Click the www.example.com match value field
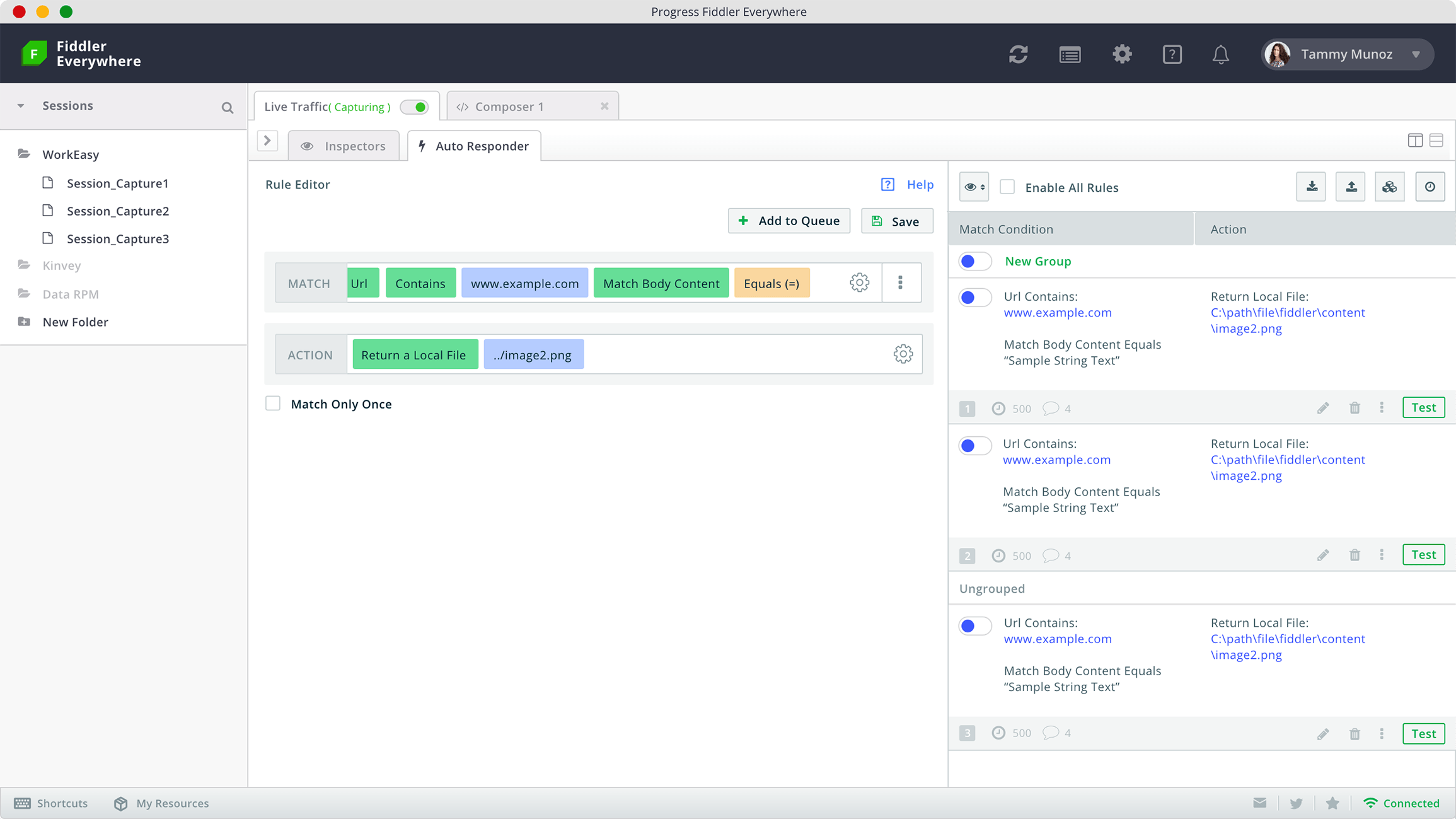Screen dimensions: 1456x819 click(524, 283)
